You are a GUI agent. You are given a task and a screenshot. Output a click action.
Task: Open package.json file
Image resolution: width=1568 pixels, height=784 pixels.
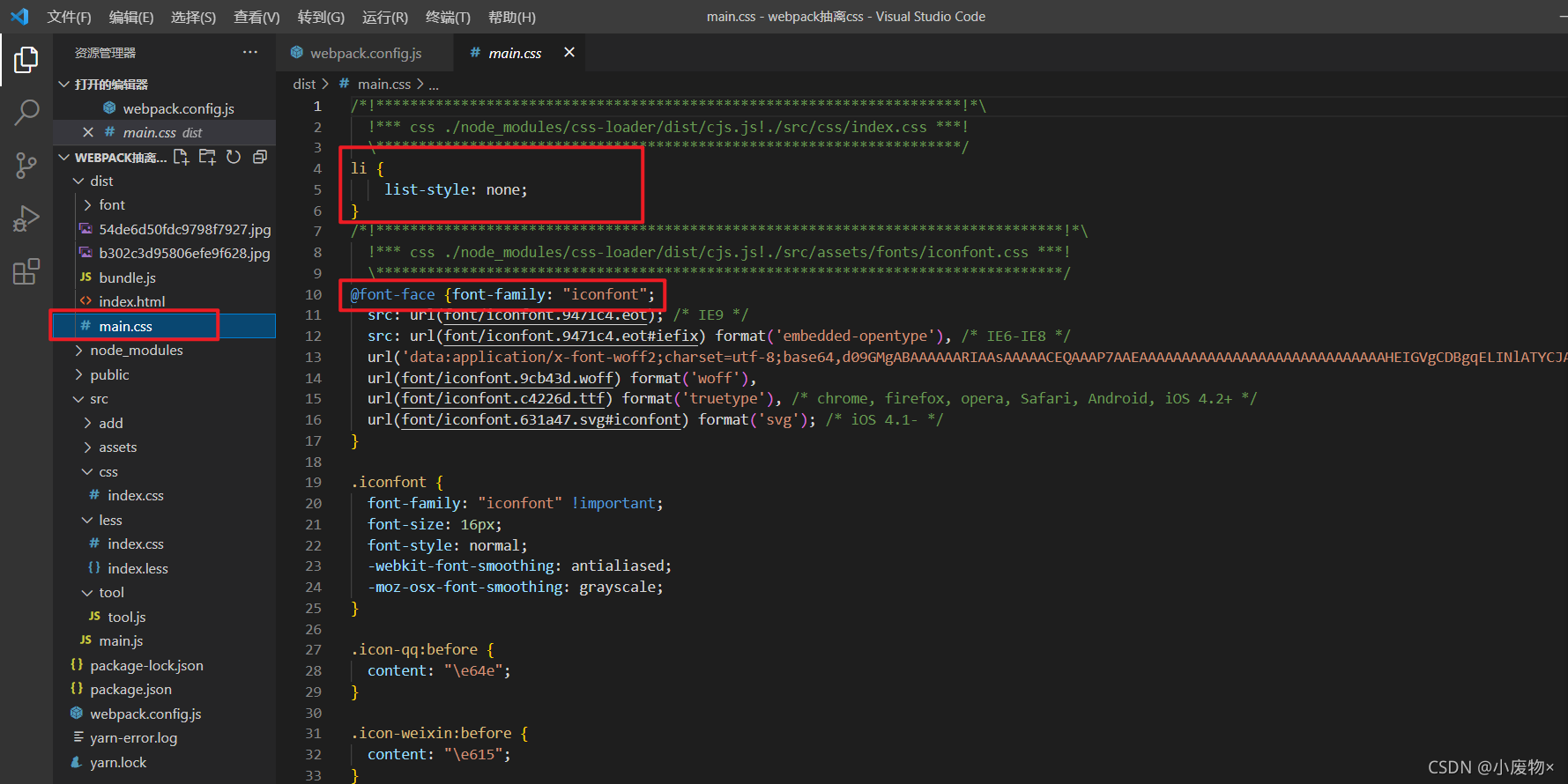(164, 689)
